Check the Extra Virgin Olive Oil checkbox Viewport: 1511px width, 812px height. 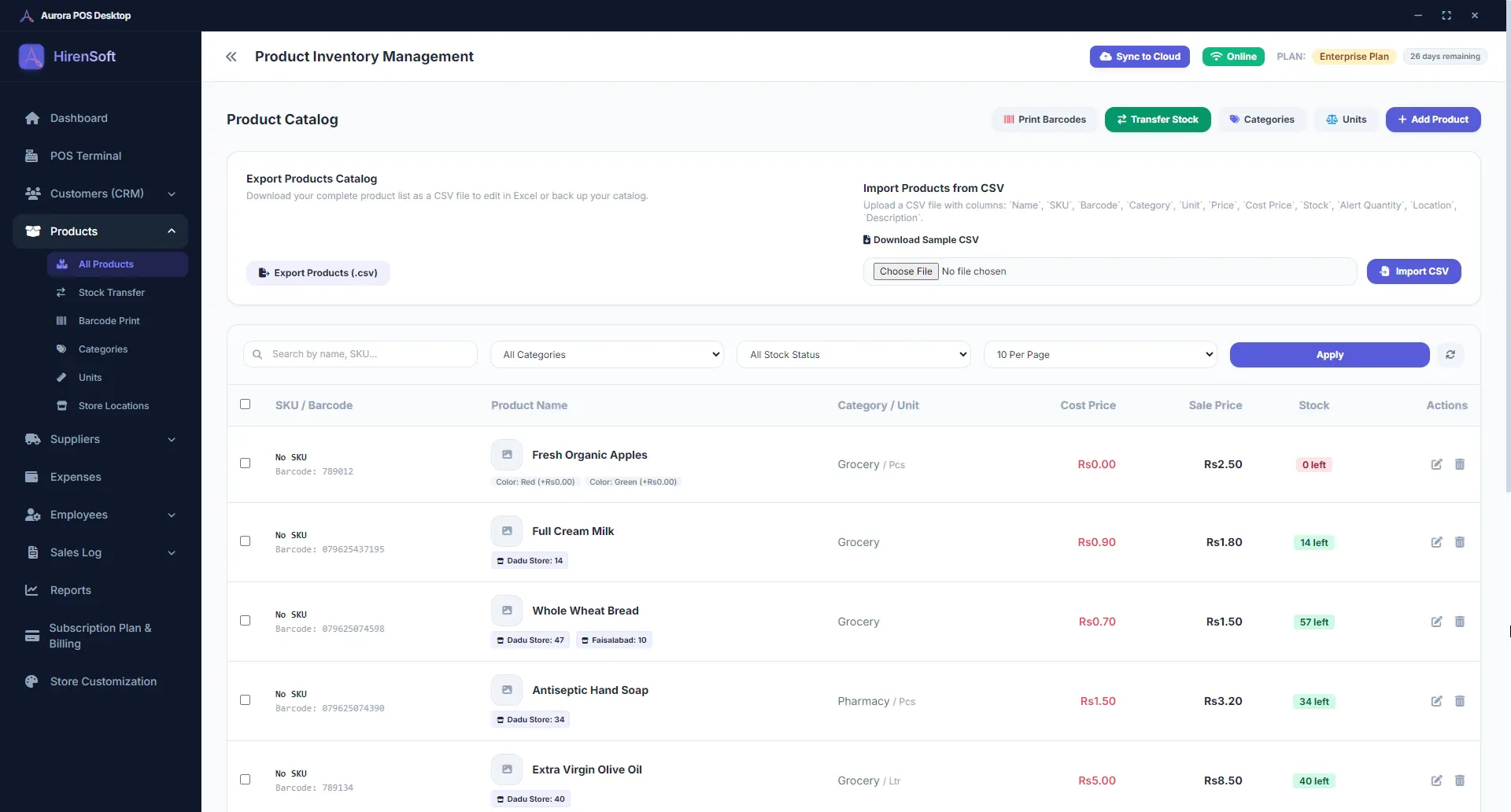click(x=245, y=780)
